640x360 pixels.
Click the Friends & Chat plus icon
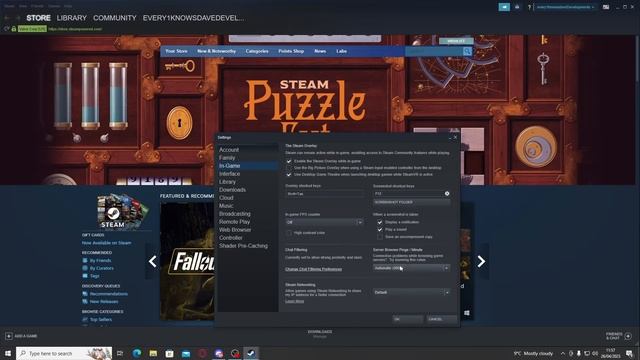(628, 336)
